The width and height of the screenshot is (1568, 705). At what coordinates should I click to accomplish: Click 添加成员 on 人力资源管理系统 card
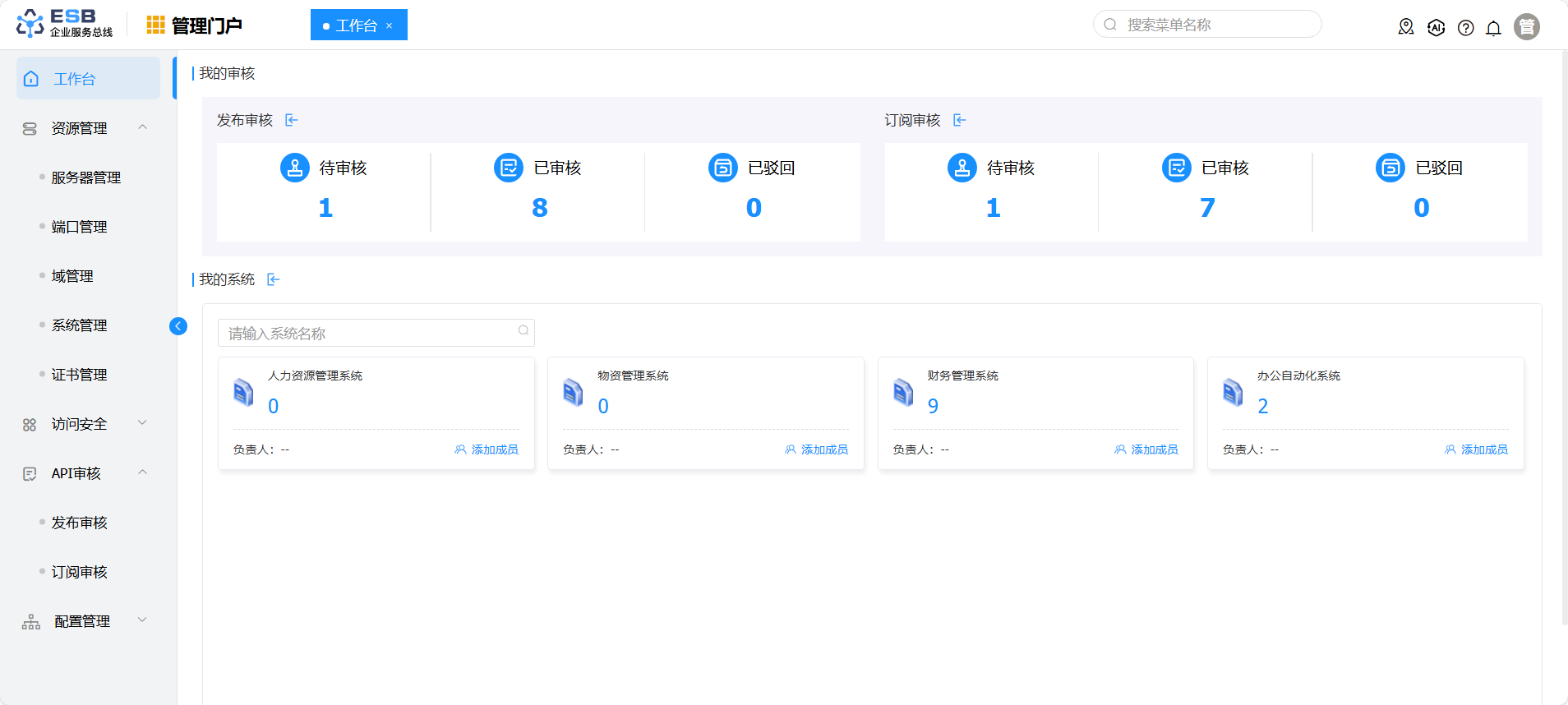(x=487, y=449)
